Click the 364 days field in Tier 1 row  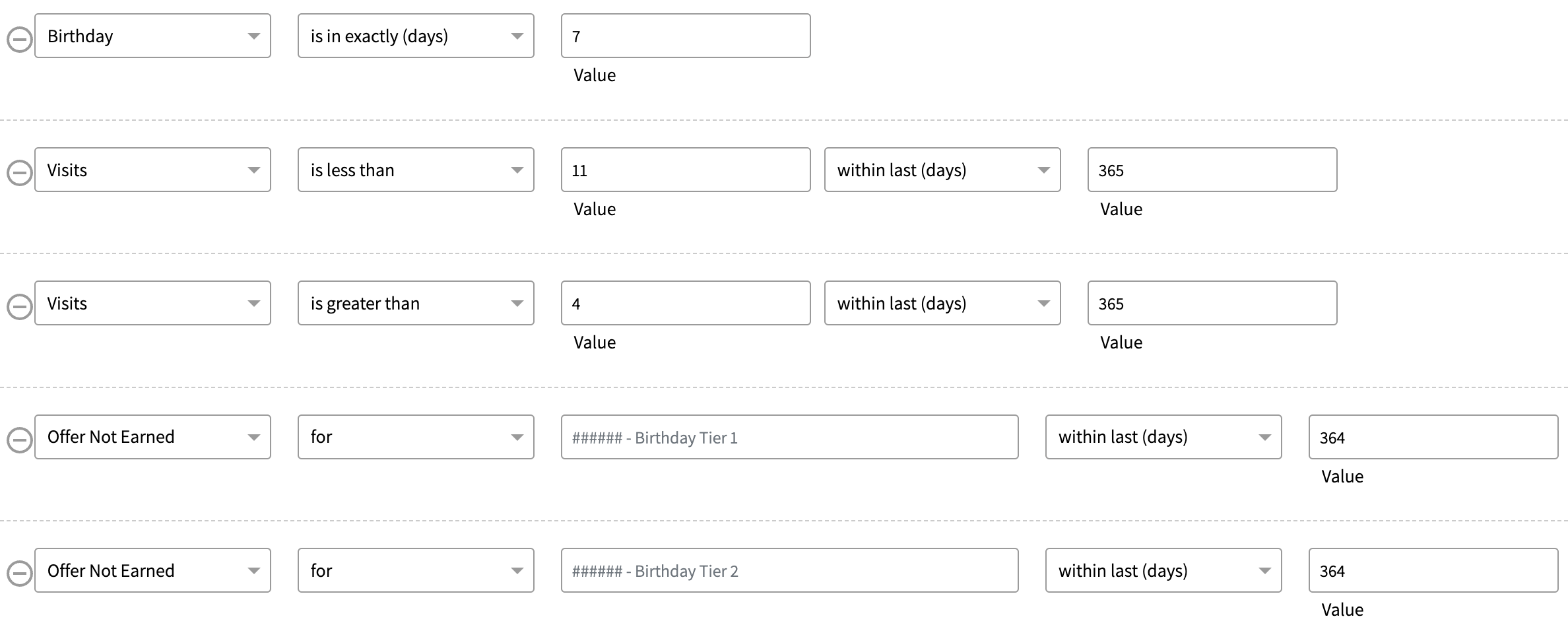point(1433,437)
